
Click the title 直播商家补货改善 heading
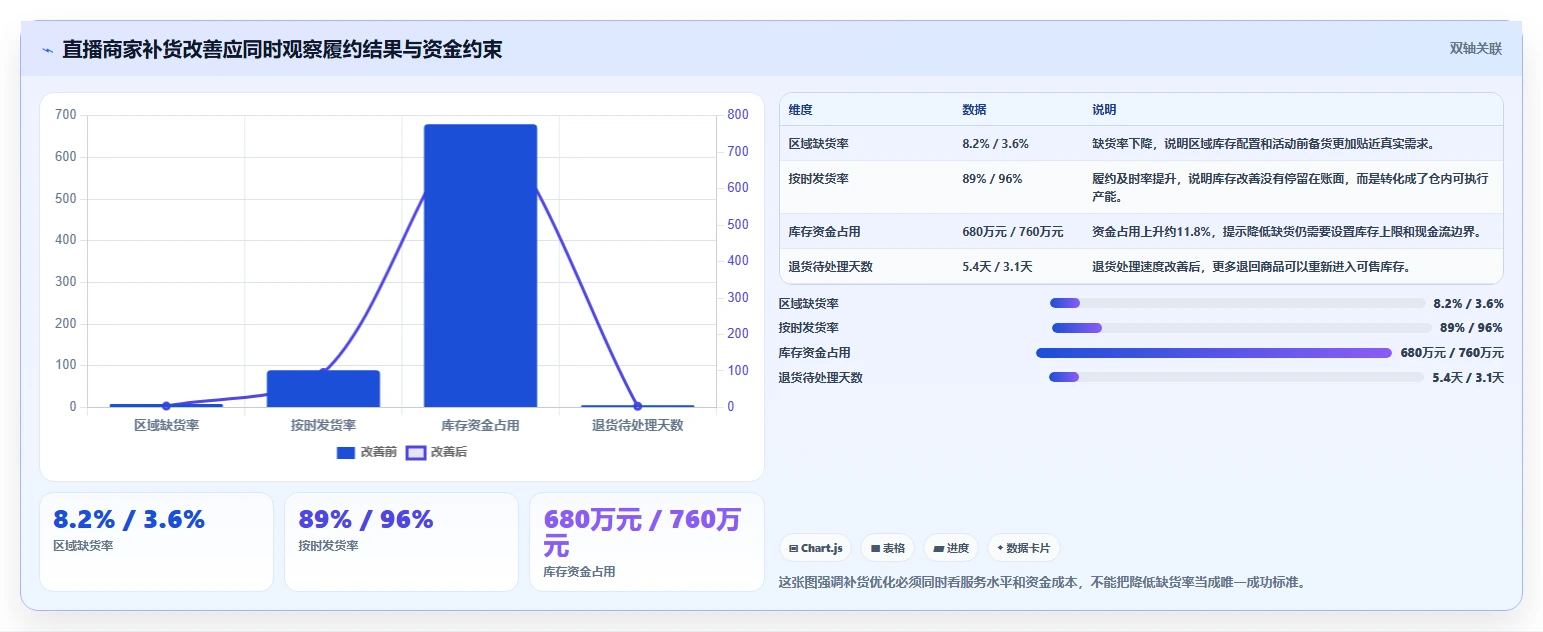click(282, 49)
